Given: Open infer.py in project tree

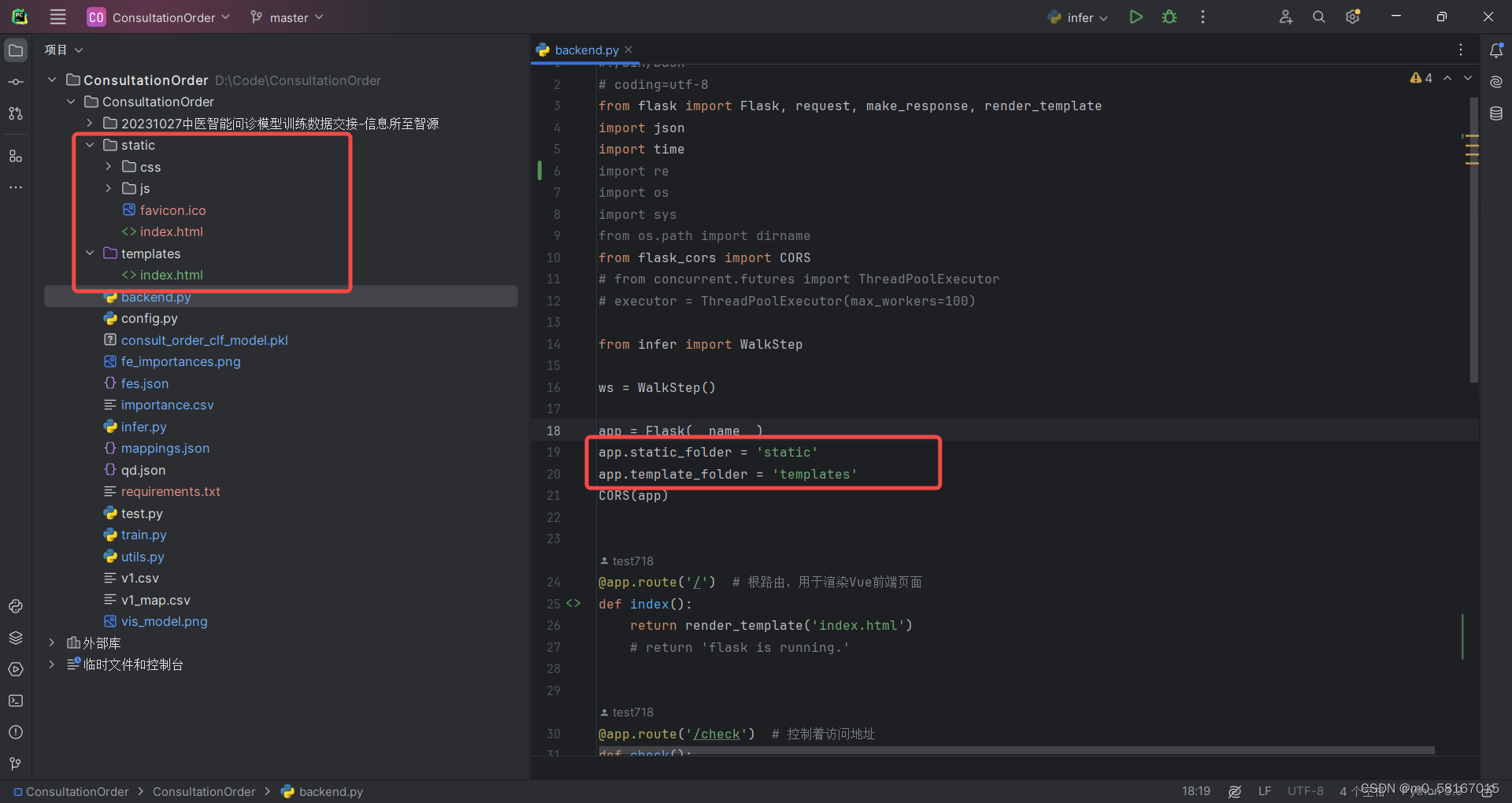Looking at the screenshot, I should point(143,427).
